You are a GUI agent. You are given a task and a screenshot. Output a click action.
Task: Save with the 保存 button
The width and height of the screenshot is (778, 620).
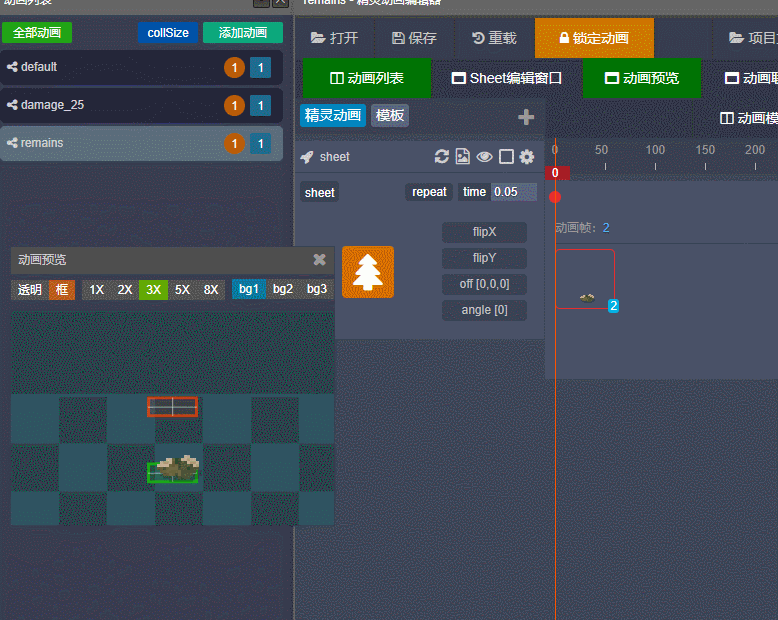414,38
